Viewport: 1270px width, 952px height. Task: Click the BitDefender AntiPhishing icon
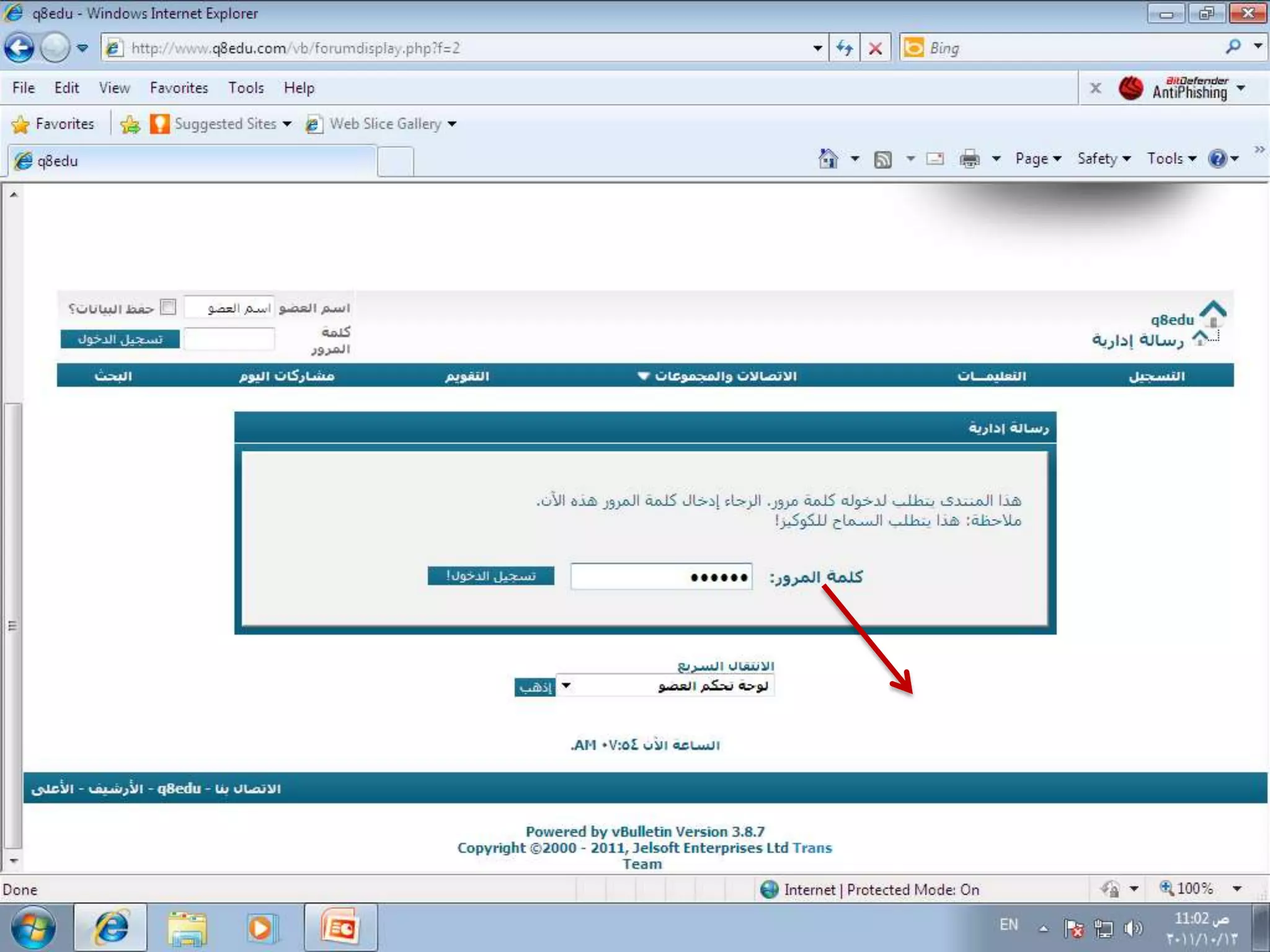click(x=1130, y=88)
